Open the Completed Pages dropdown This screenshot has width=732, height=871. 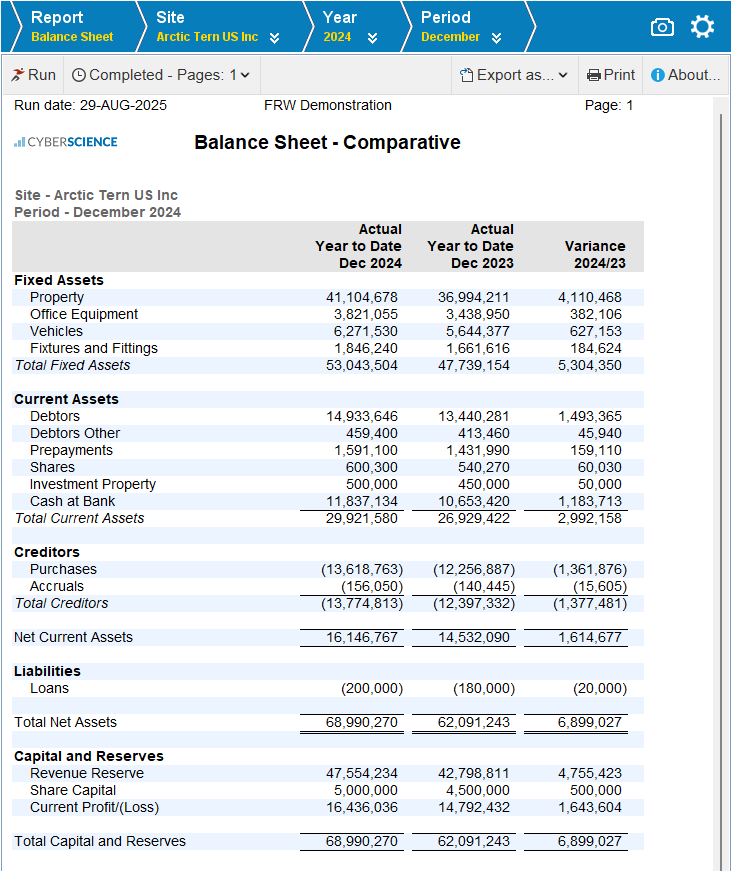point(161,75)
